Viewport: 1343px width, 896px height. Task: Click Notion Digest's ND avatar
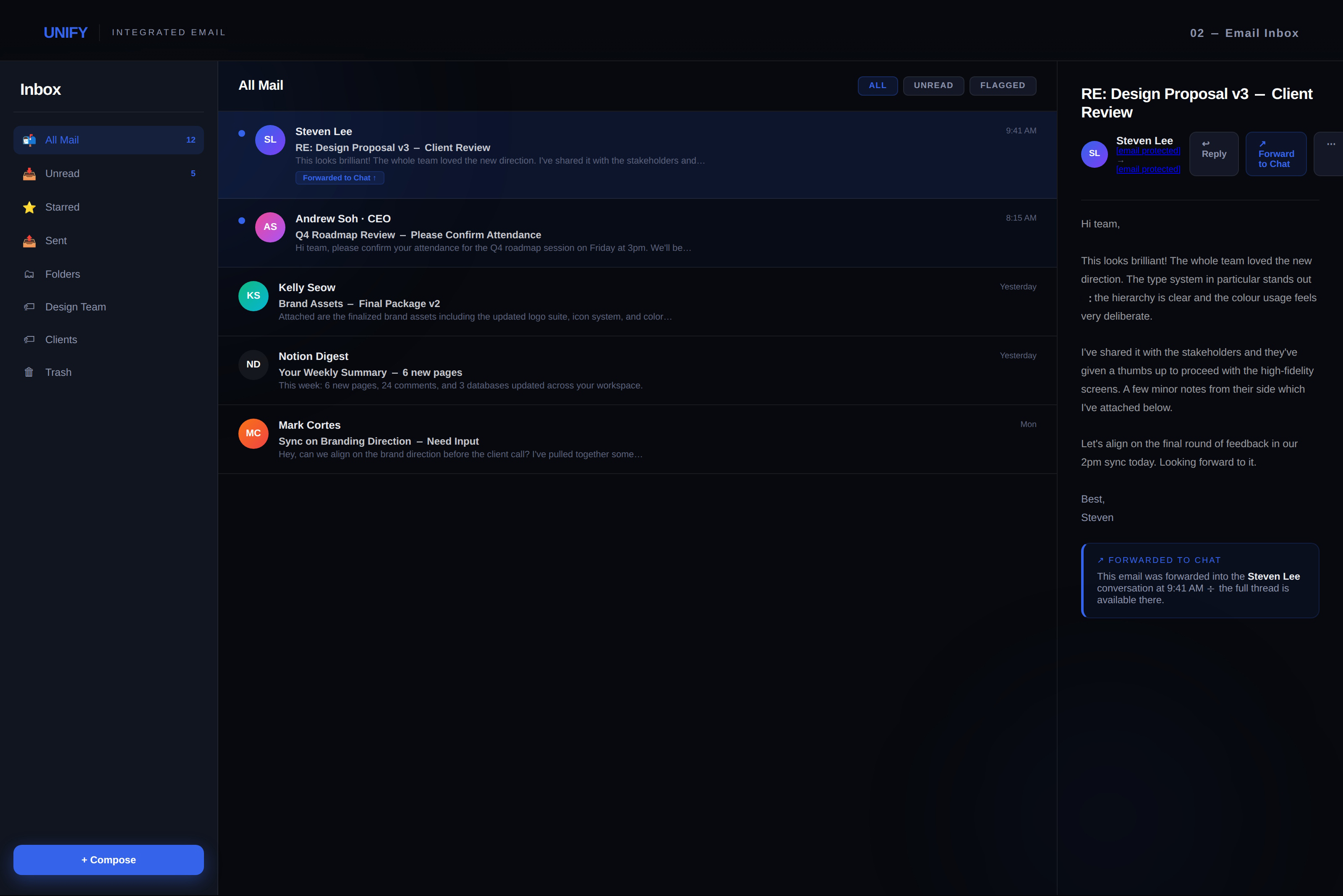pyautogui.click(x=253, y=365)
